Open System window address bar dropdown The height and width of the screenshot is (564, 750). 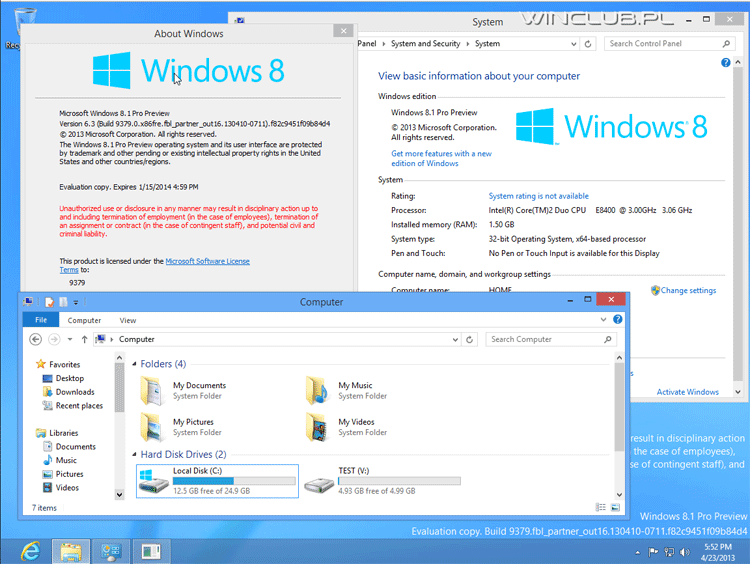click(x=574, y=44)
